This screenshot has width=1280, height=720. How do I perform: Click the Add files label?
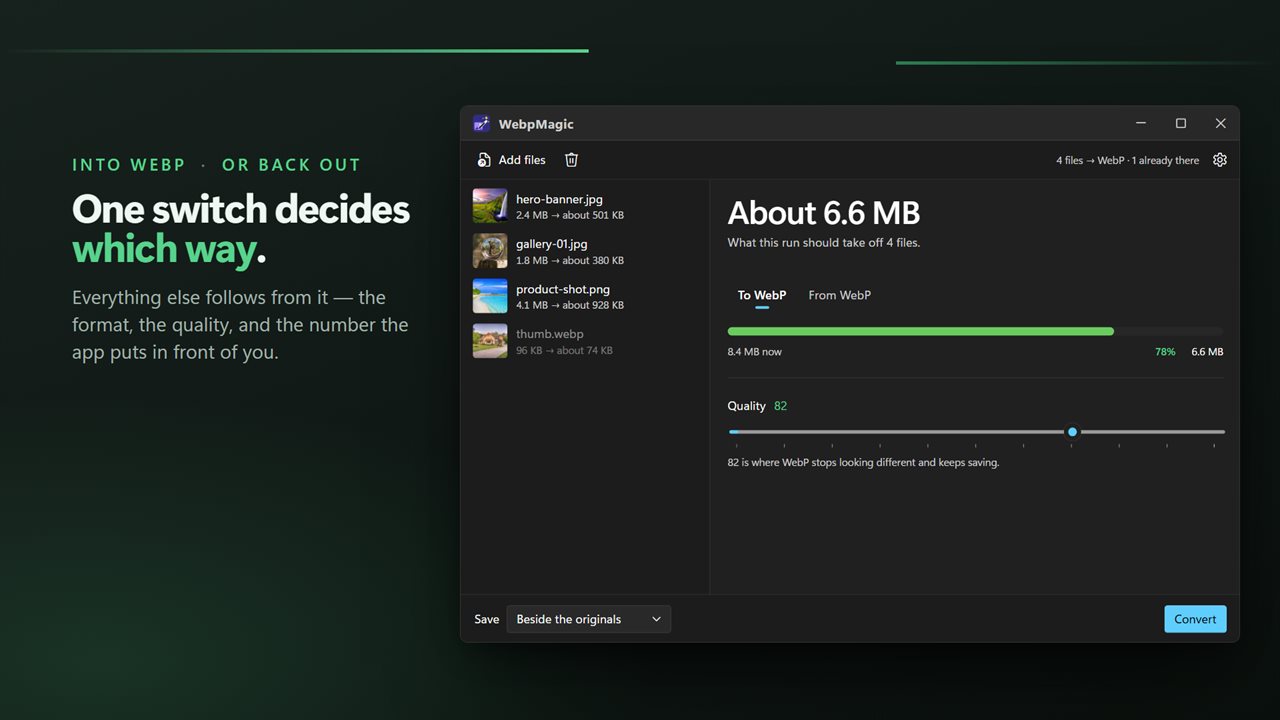click(522, 160)
